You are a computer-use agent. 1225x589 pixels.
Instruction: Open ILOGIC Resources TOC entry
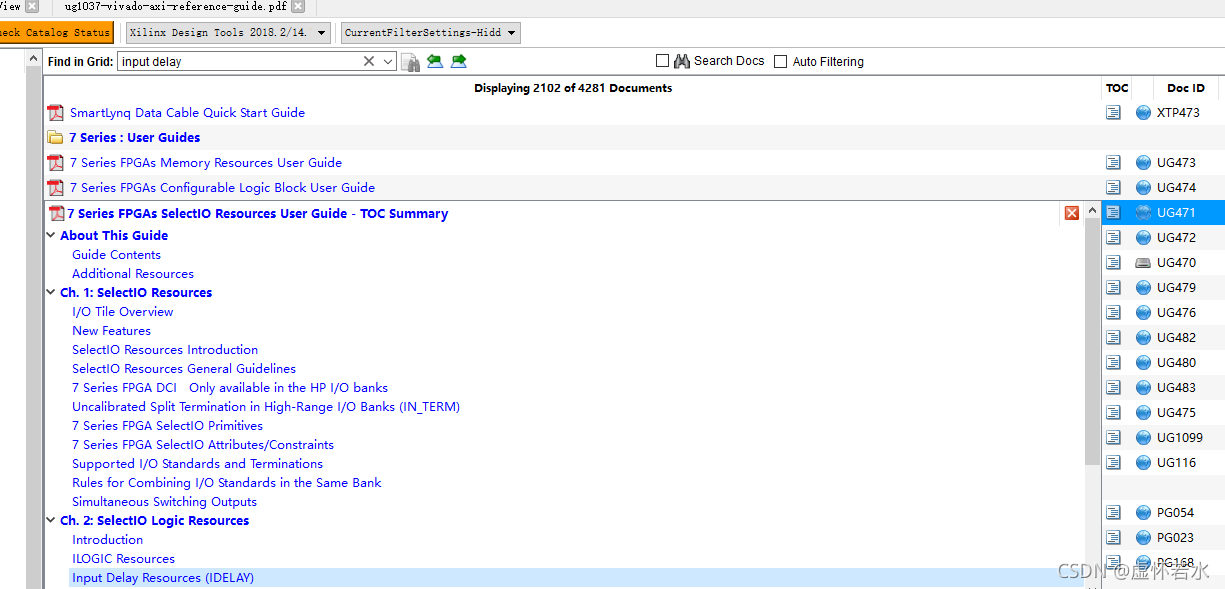tap(123, 559)
